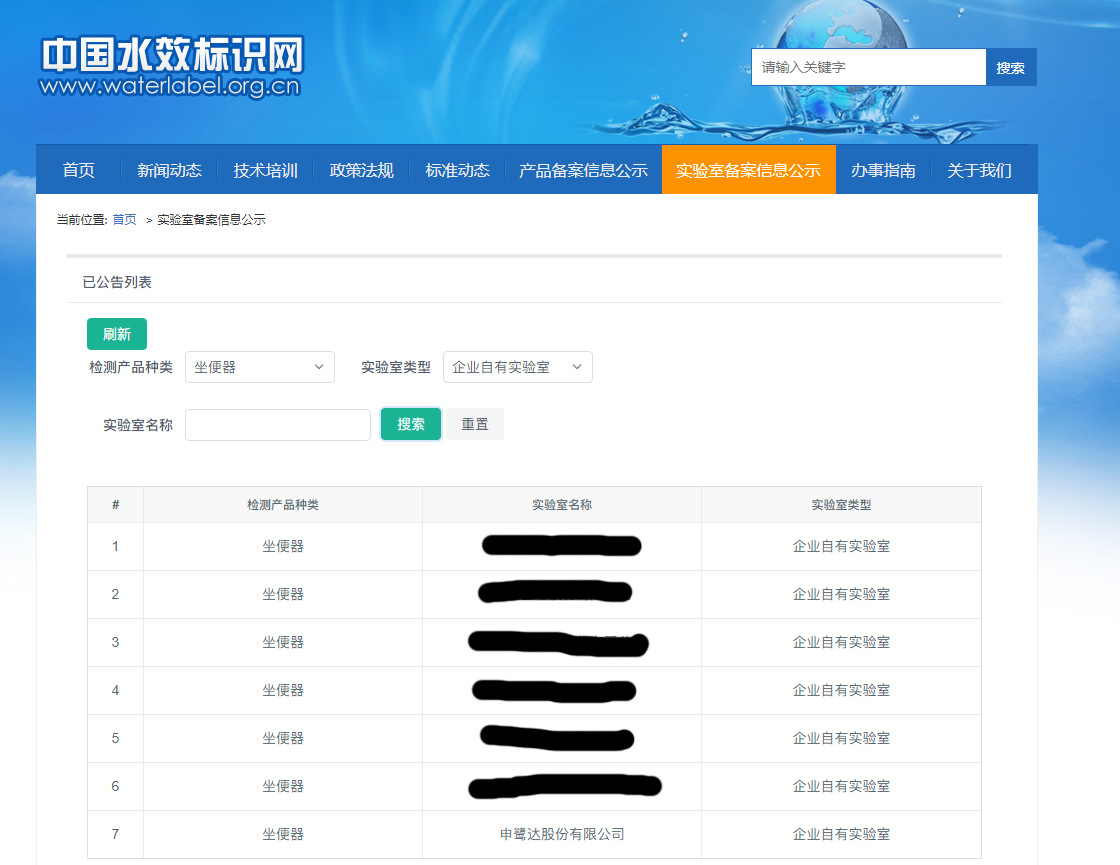
Task: Visit the 关于我们 page
Action: [978, 169]
